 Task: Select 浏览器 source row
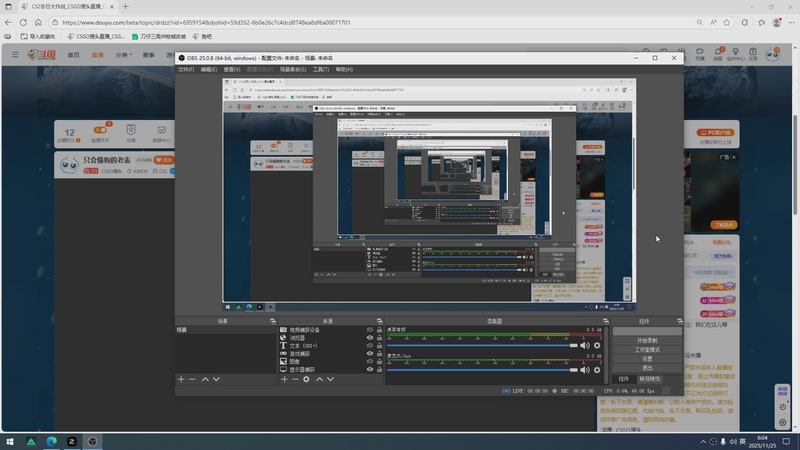(x=331, y=338)
